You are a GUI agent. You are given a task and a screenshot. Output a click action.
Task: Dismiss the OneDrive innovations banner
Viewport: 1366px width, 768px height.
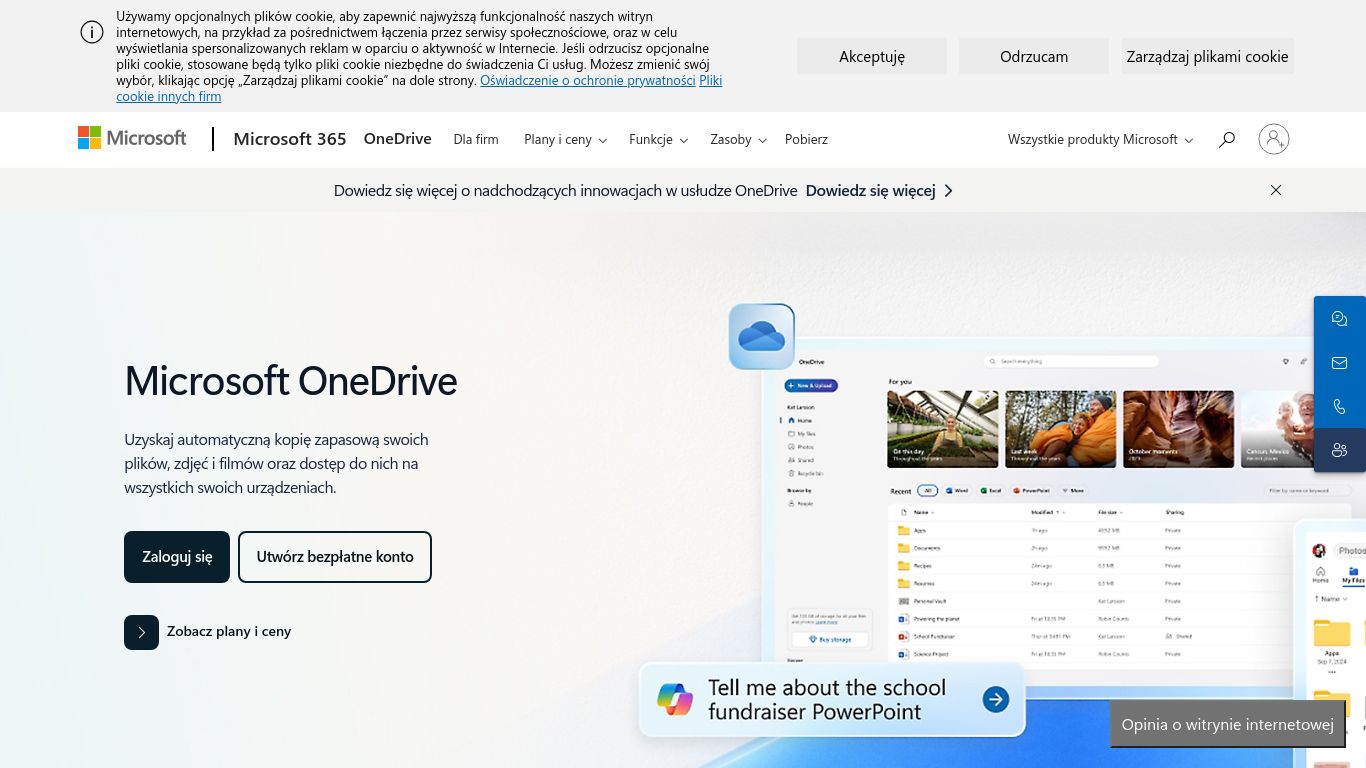tap(1276, 190)
